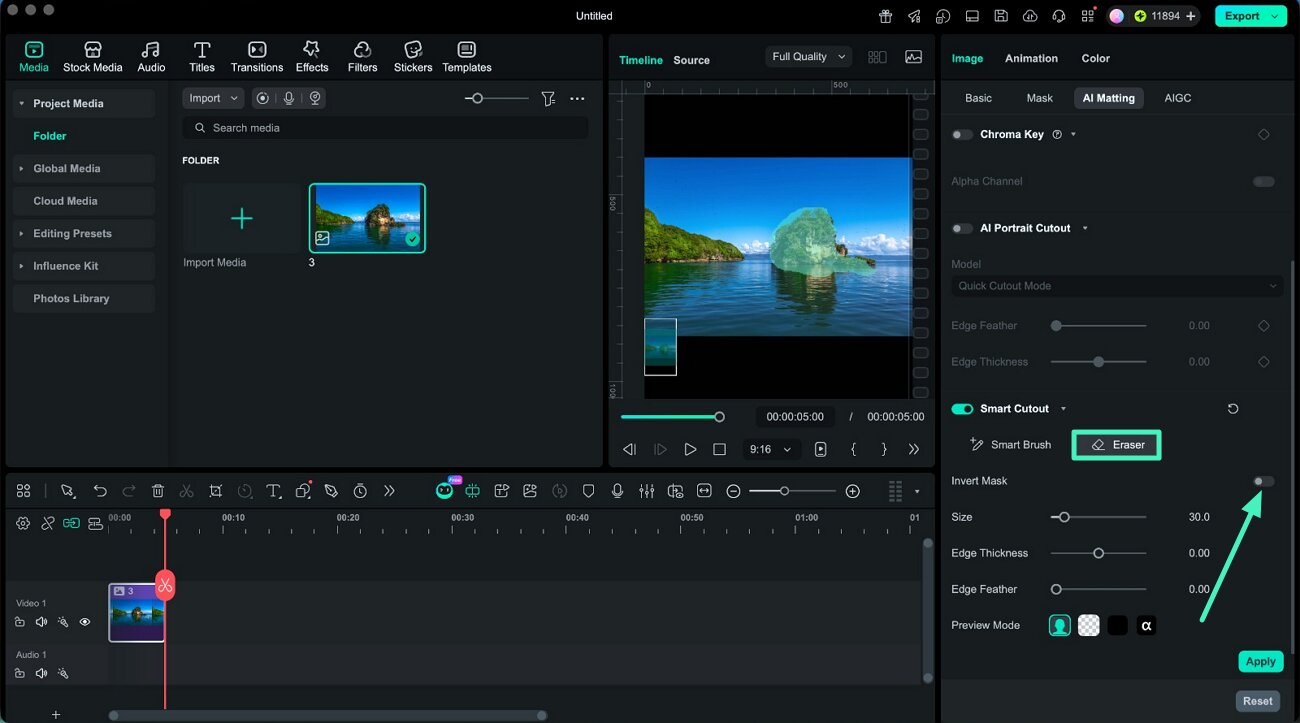This screenshot has width=1300, height=723.
Task: Click the marker shield icon in the timeline toolbar
Action: [x=588, y=491]
